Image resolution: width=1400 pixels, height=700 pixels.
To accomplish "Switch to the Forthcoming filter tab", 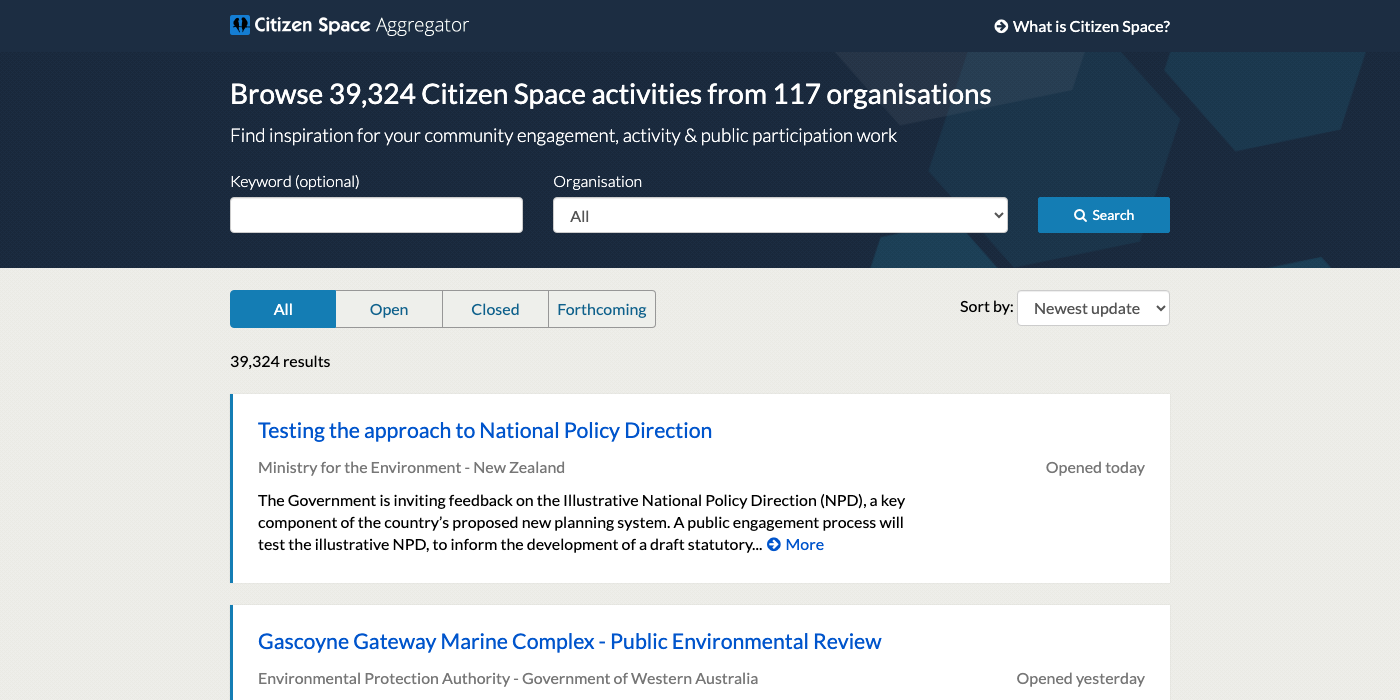I will click(602, 309).
